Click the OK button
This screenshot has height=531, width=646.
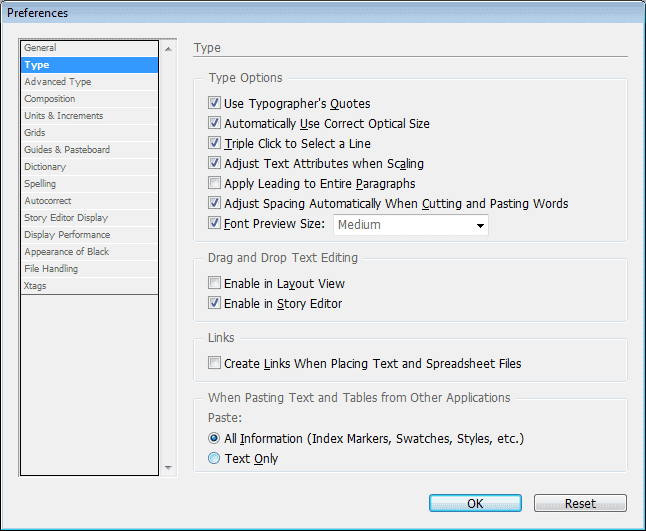pos(475,503)
